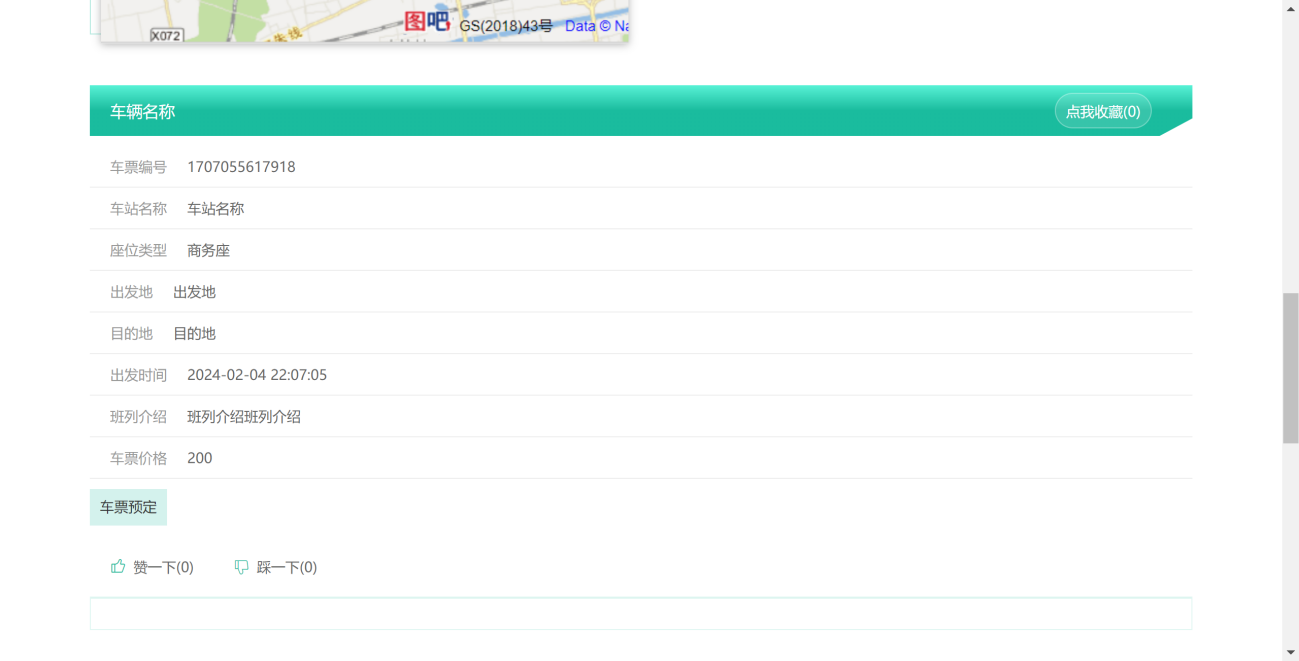Screen dimensions: 1299x661
Task: Click the scrollbar down arrow
Action: click(1290, 652)
